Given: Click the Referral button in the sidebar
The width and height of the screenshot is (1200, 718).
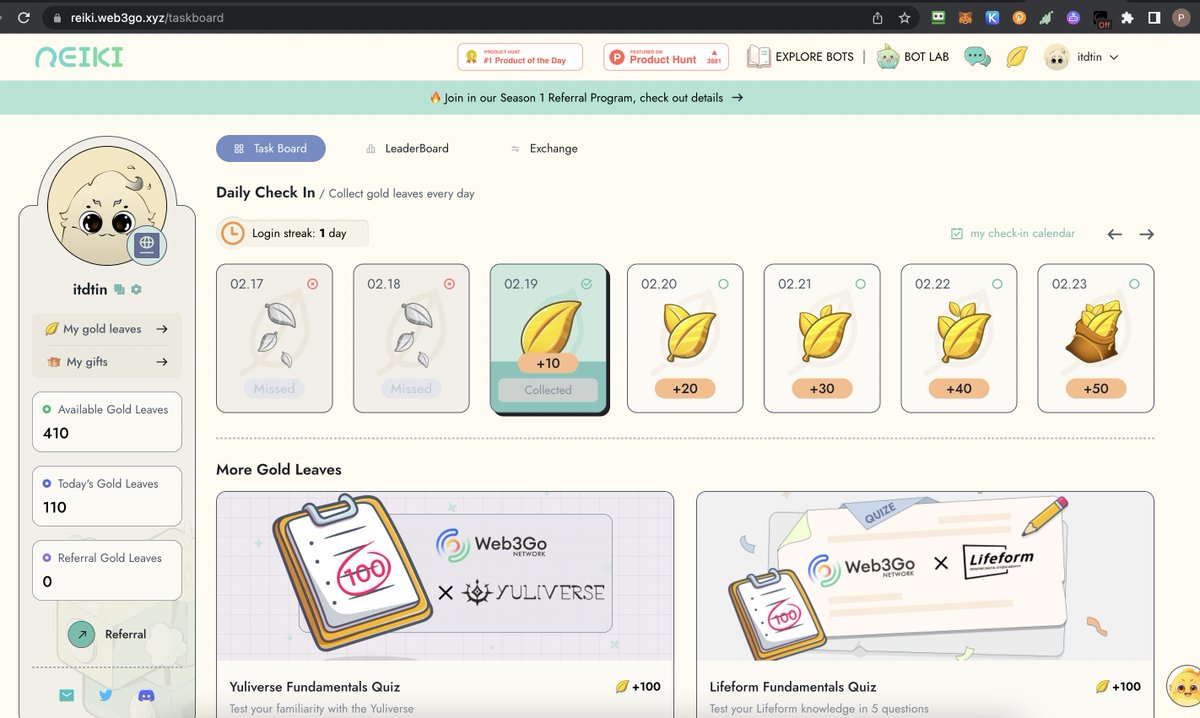Looking at the screenshot, I should [x=106, y=634].
